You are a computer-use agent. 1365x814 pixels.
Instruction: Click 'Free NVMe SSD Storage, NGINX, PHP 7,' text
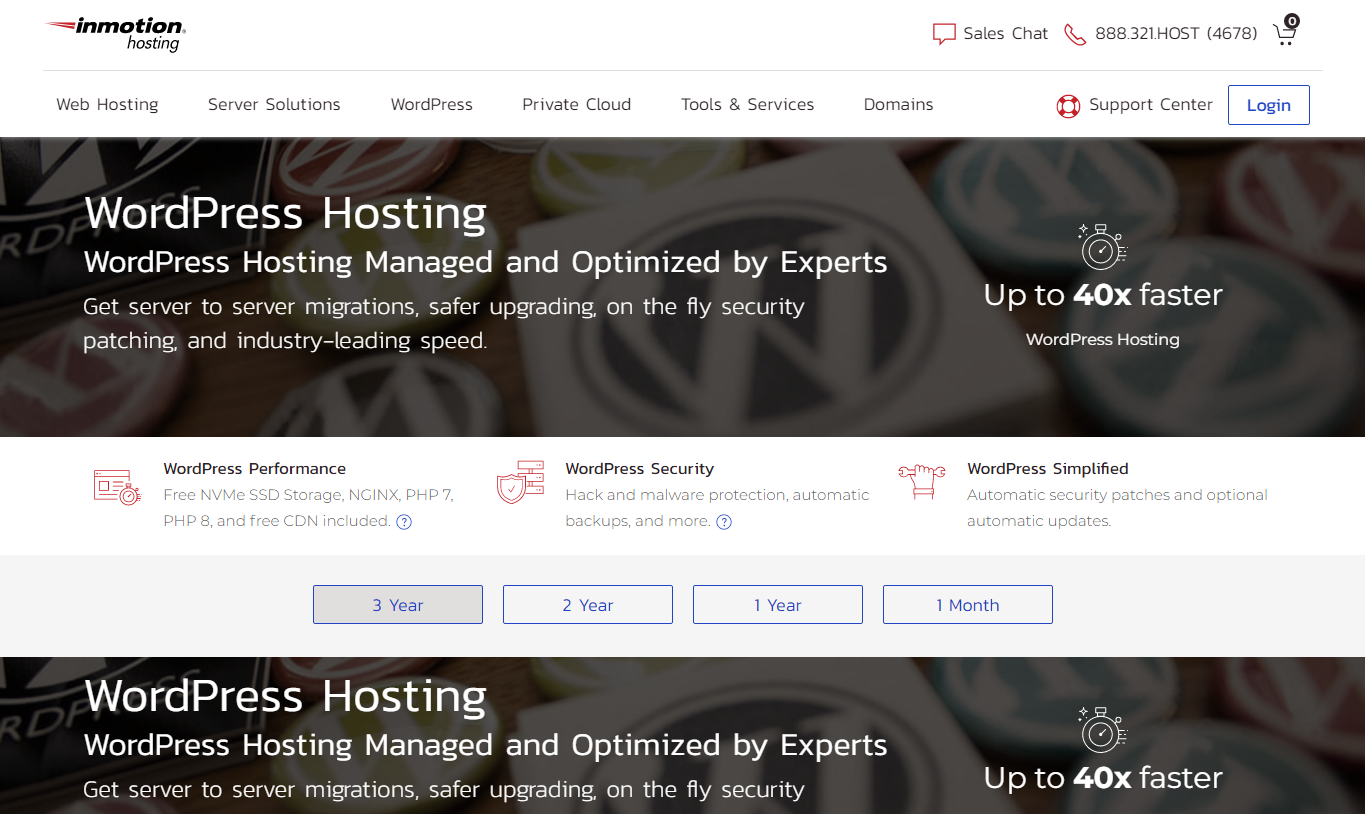[308, 495]
